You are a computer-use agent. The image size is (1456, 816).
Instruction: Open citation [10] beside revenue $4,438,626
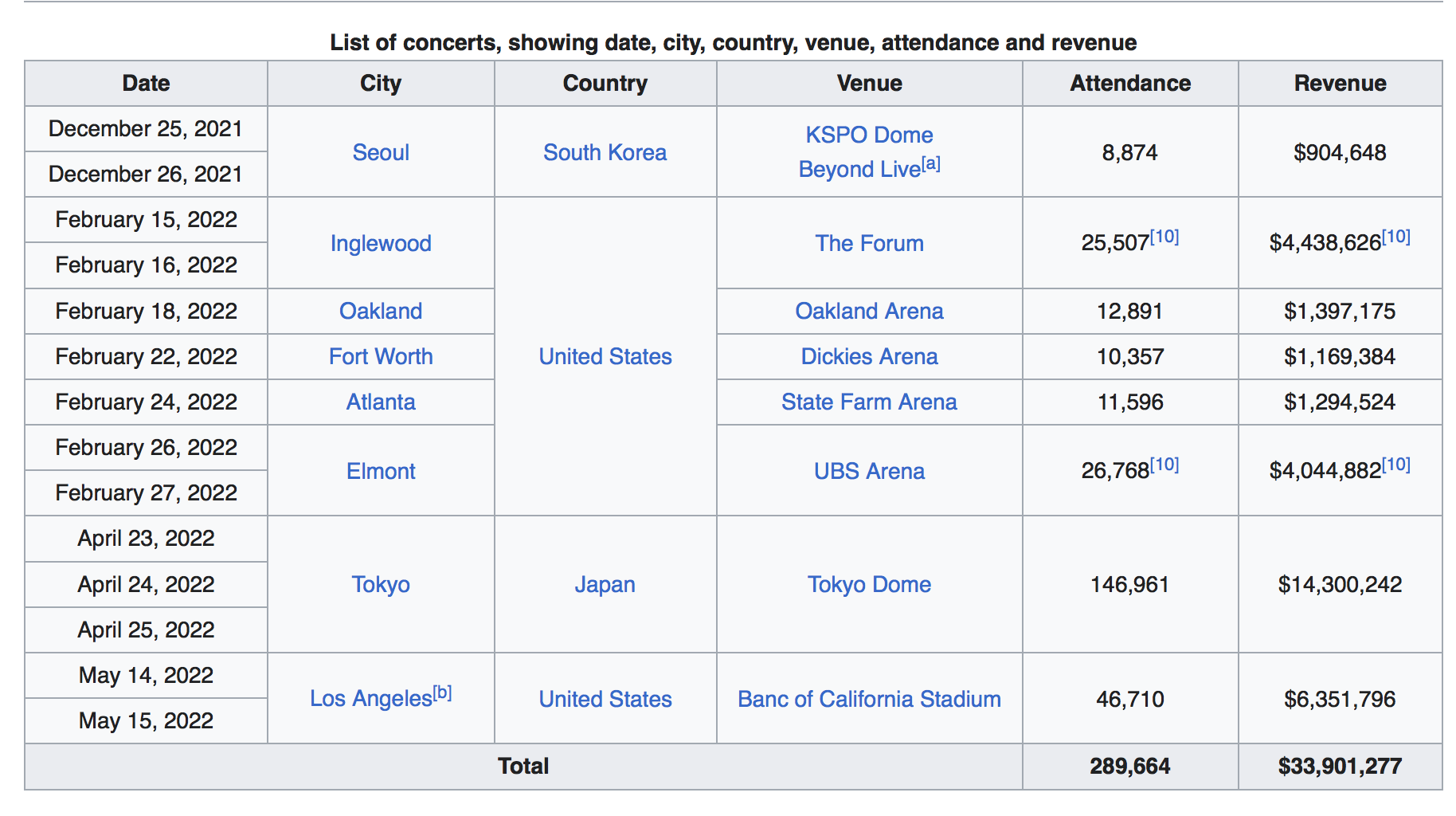(x=1395, y=237)
